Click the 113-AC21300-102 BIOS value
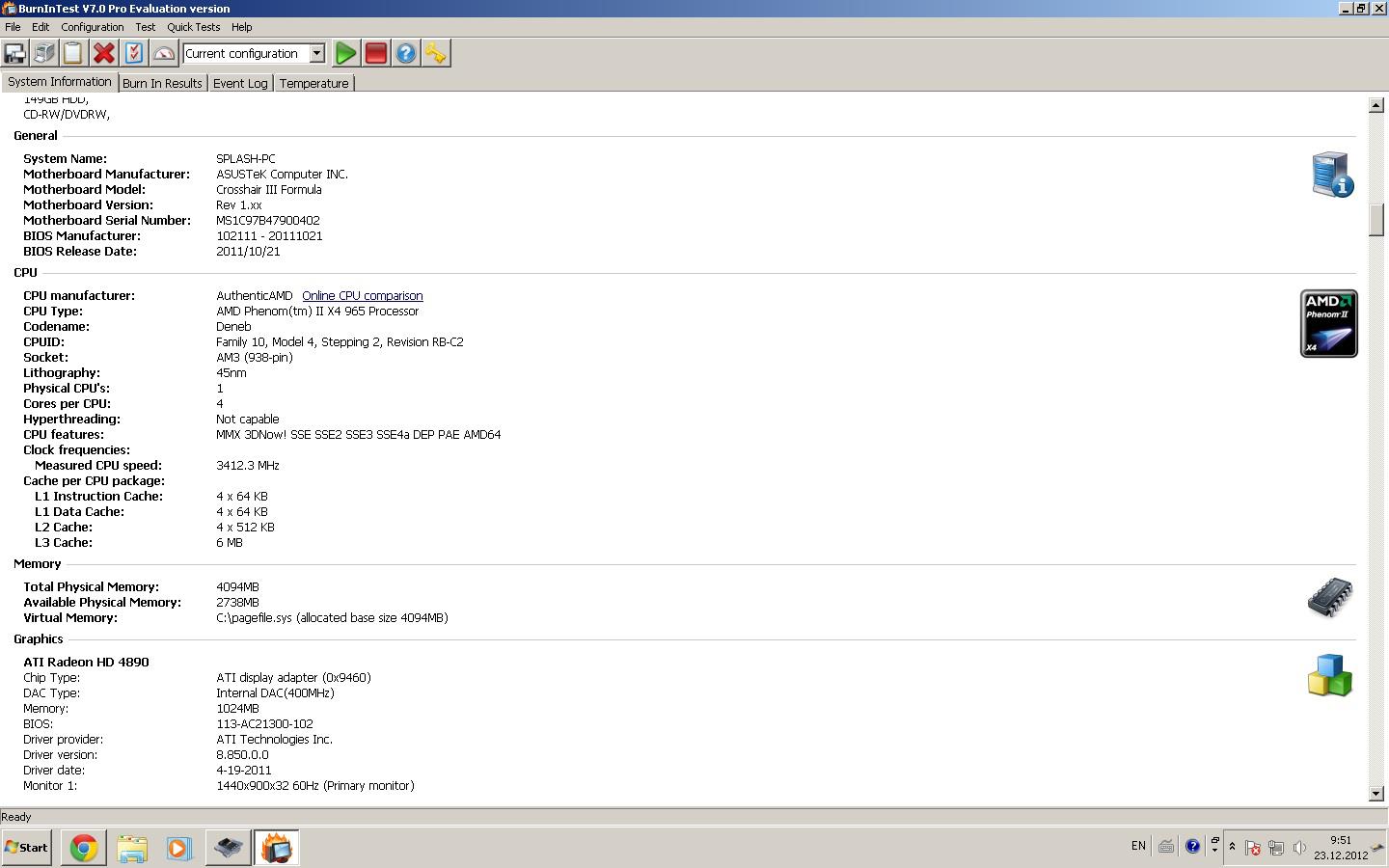The image size is (1389, 868). 264,724
